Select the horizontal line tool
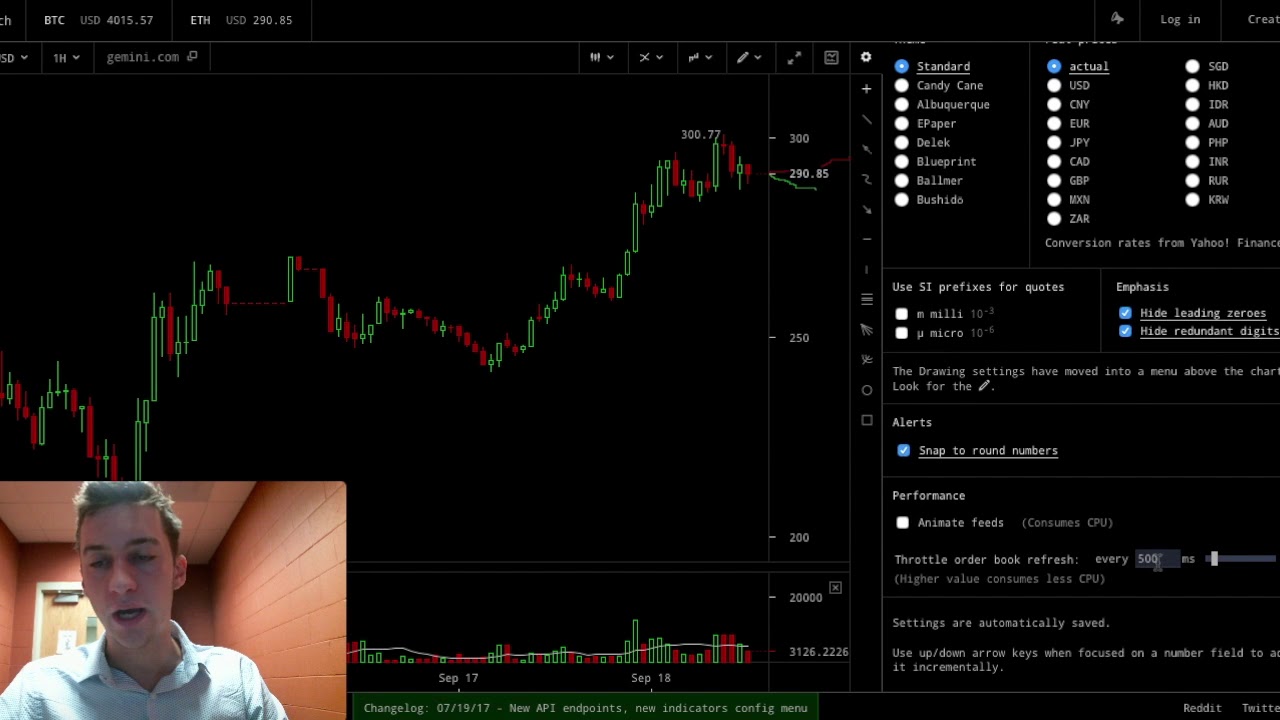Viewport: 1280px width, 720px height. pyautogui.click(x=866, y=239)
